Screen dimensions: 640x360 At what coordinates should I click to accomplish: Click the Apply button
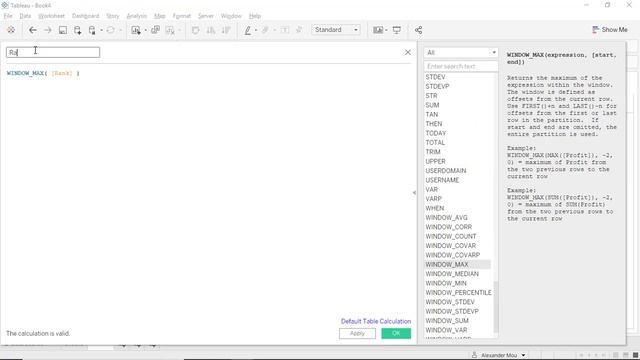tap(357, 333)
